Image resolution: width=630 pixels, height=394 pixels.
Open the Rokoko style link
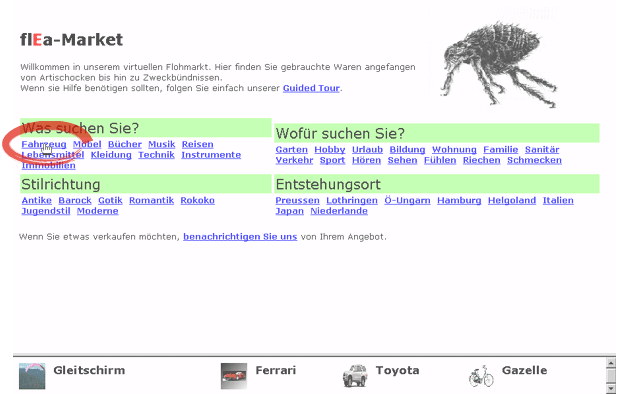[197, 200]
